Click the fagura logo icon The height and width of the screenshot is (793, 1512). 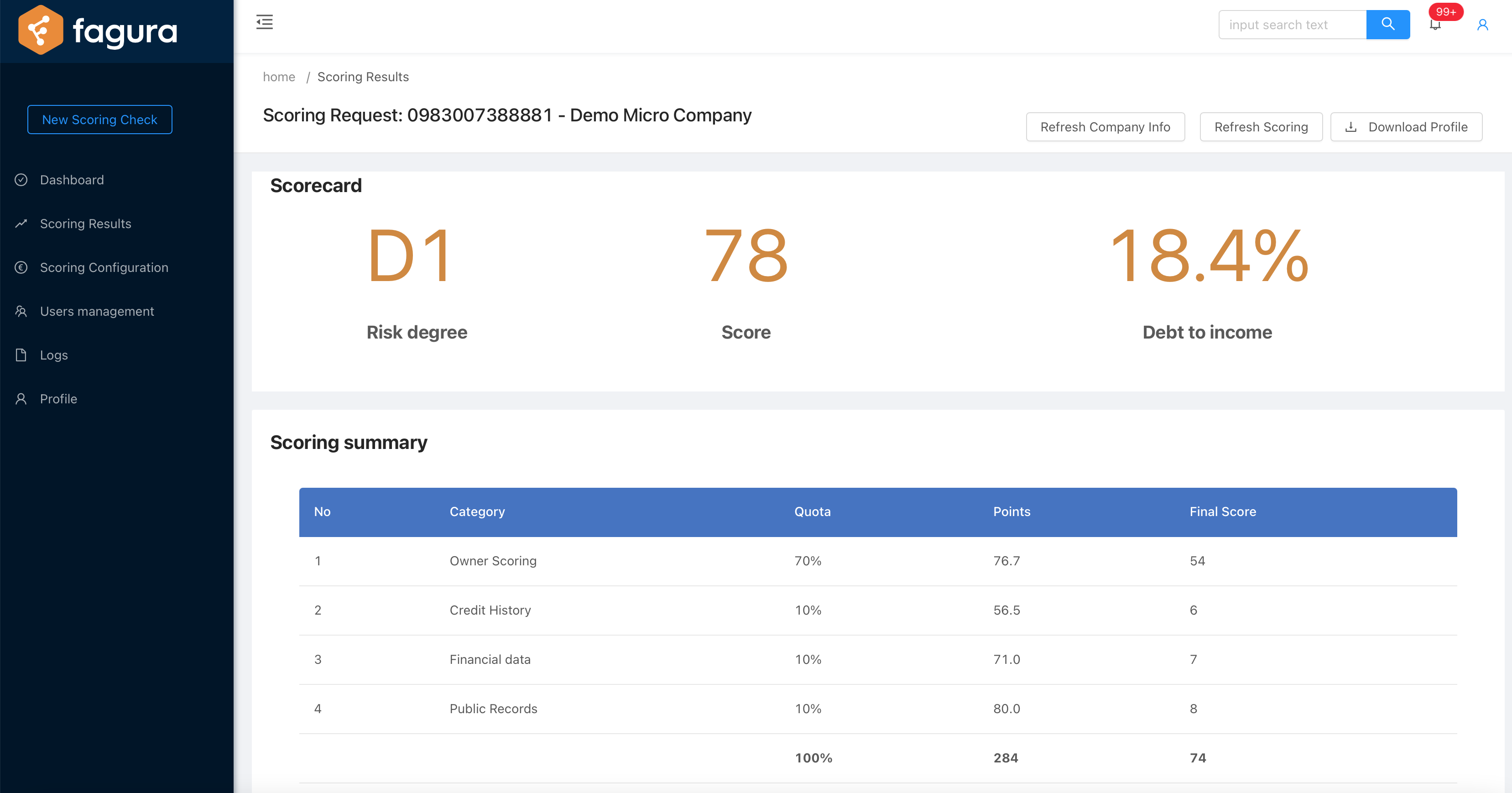[x=40, y=30]
